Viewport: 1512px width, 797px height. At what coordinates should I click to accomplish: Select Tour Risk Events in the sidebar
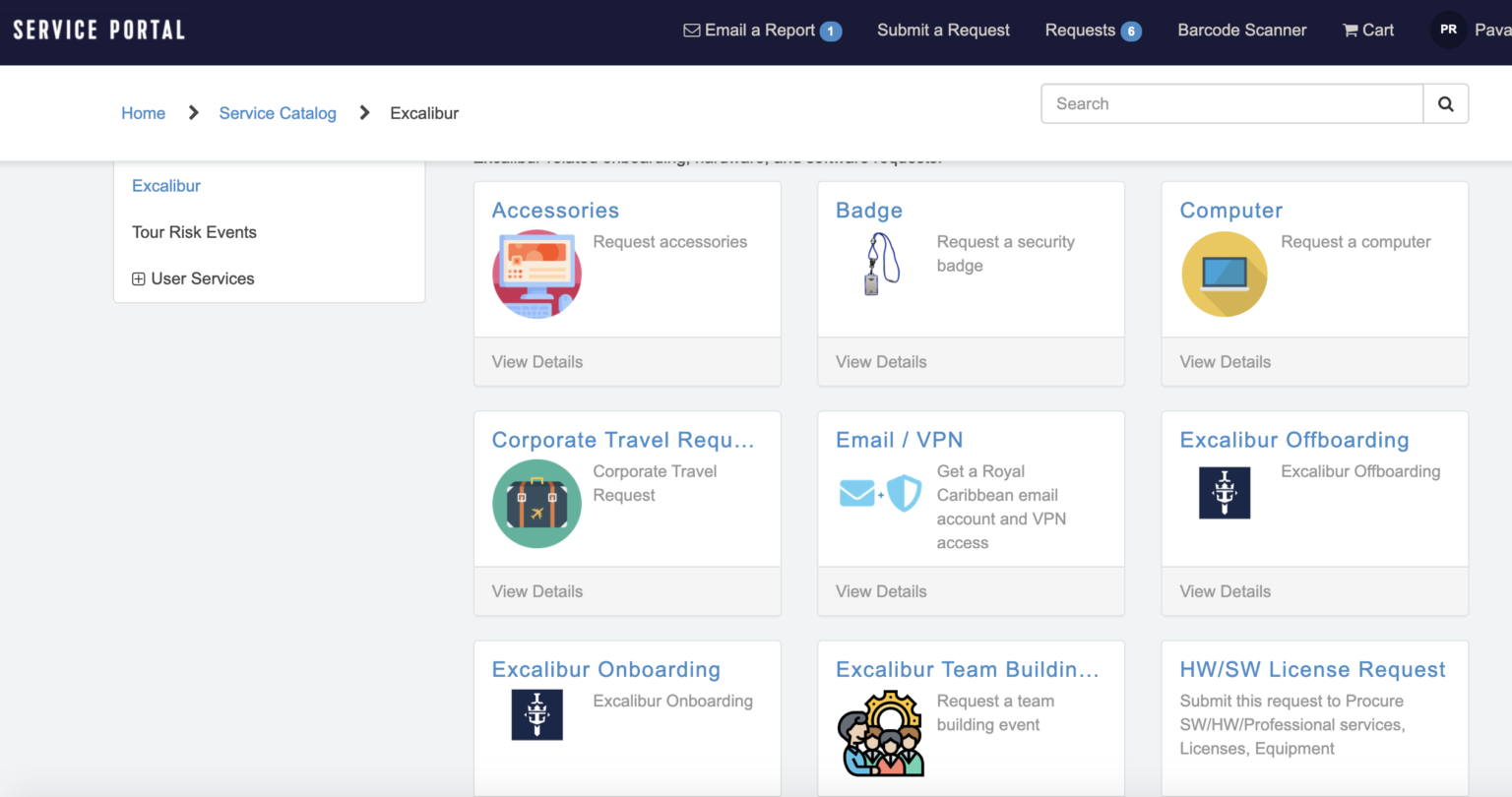tap(194, 232)
